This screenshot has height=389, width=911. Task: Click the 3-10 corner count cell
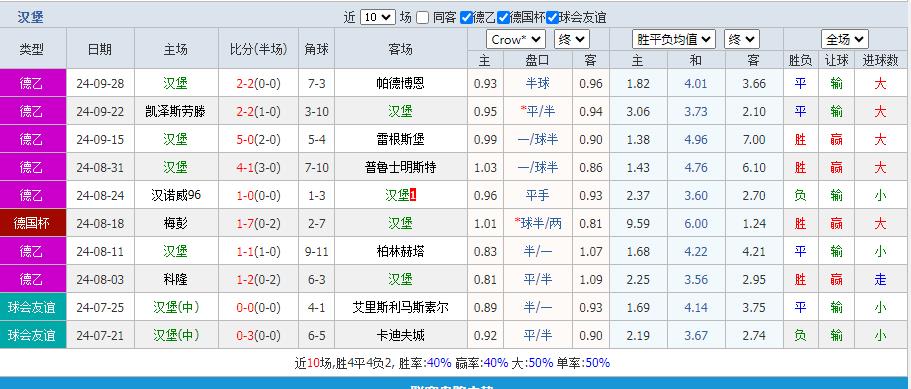[317, 111]
